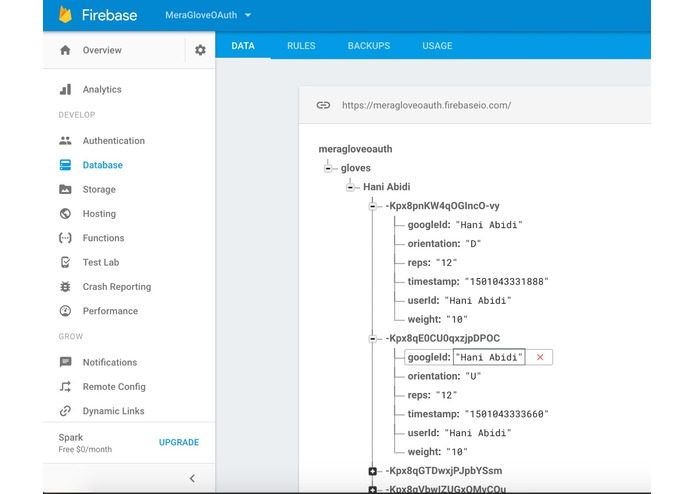The width and height of the screenshot is (695, 494).
Task: Click the Test Lab checklist icon
Action: (65, 262)
